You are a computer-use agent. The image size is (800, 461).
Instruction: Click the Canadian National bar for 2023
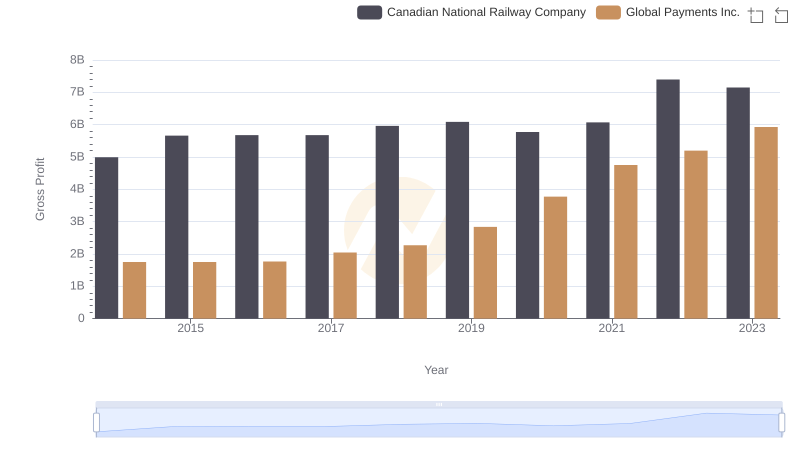pyautogui.click(x=738, y=203)
